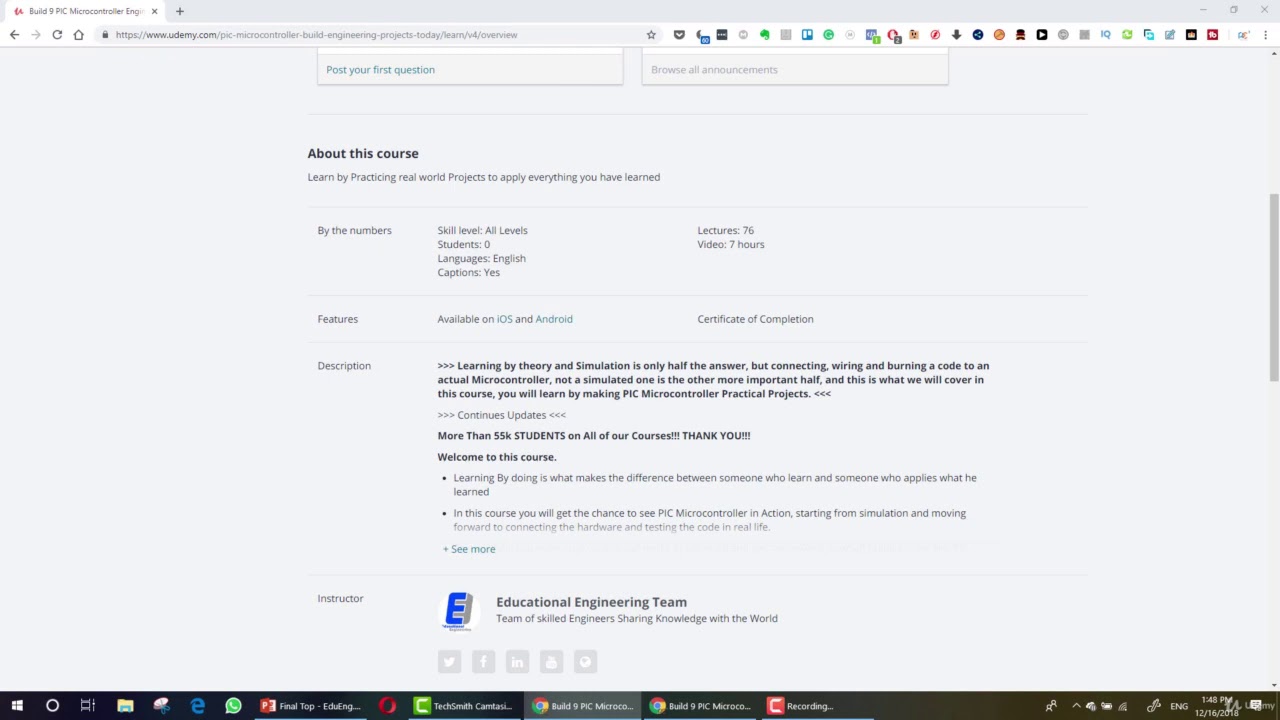Open the instructor website globe icon
This screenshot has width=1280, height=720.
coord(585,661)
